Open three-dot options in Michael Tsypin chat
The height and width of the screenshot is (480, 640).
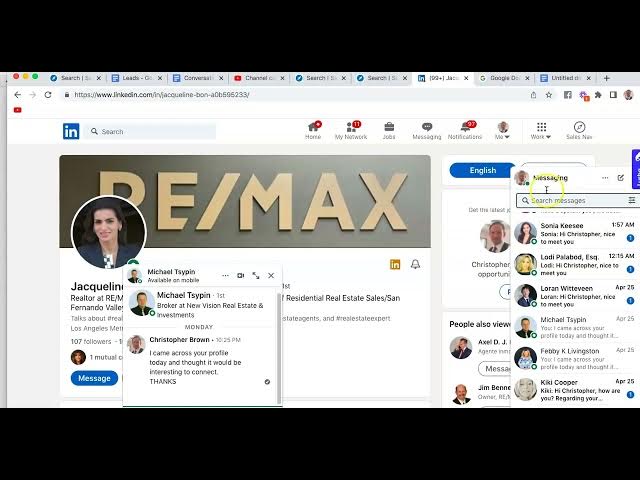pyautogui.click(x=225, y=275)
